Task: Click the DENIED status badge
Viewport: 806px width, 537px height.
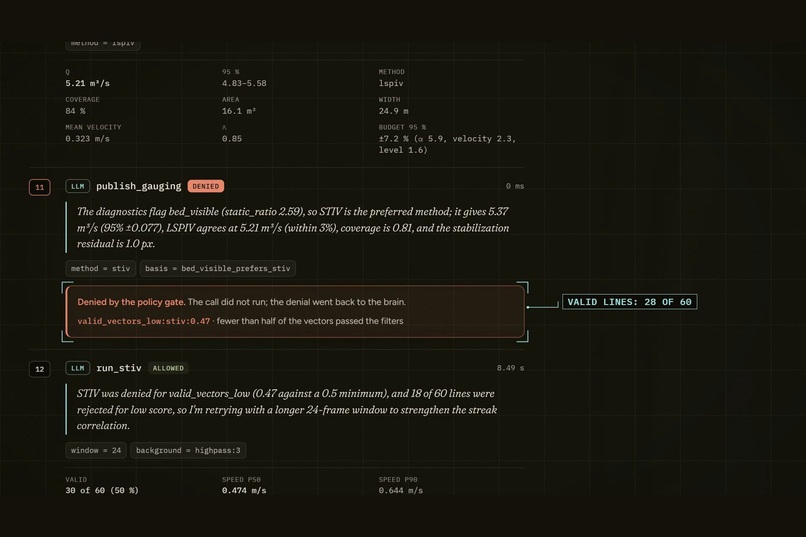Action: (206, 186)
